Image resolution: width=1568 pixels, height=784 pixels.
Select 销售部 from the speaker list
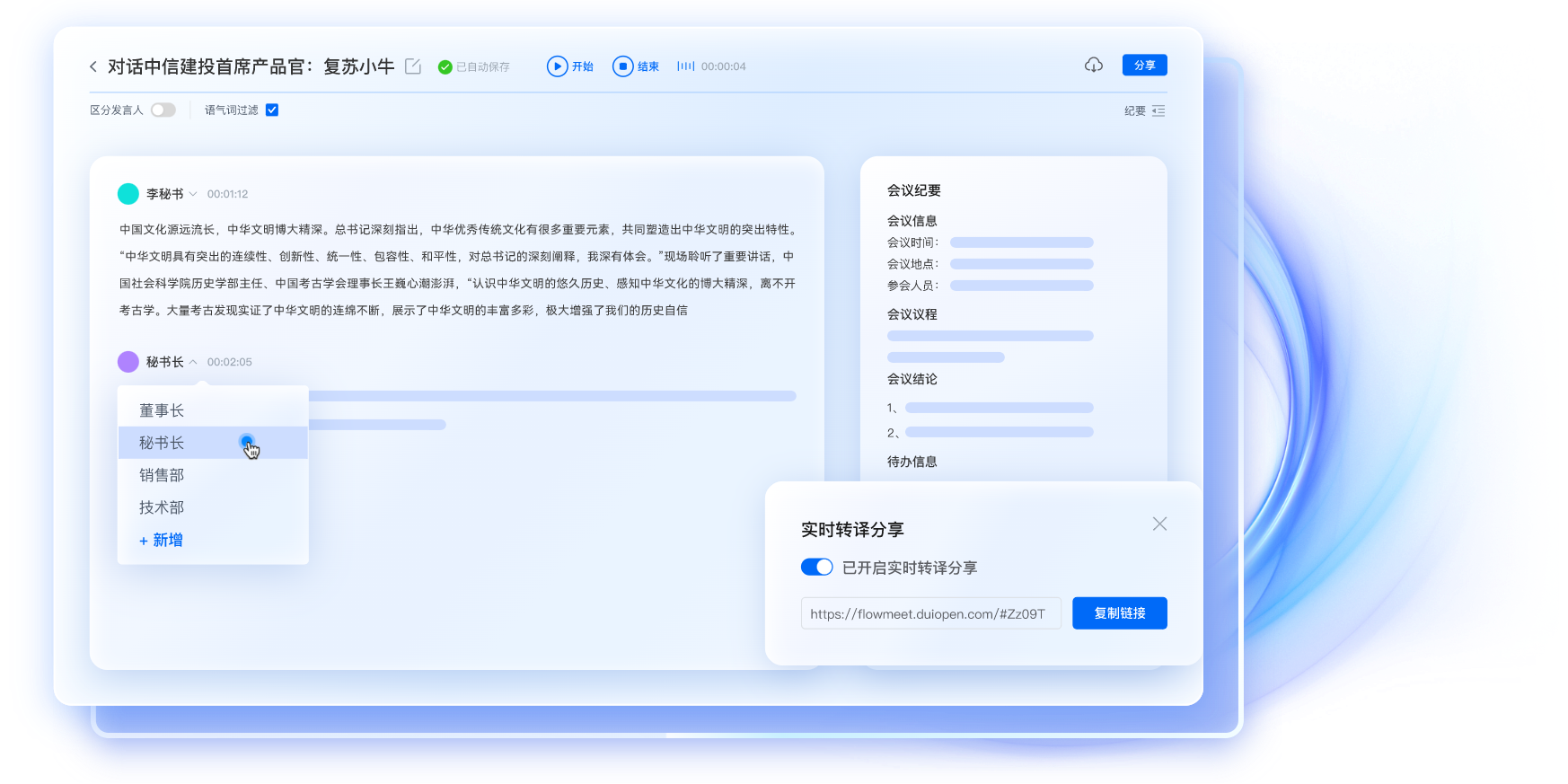(162, 475)
